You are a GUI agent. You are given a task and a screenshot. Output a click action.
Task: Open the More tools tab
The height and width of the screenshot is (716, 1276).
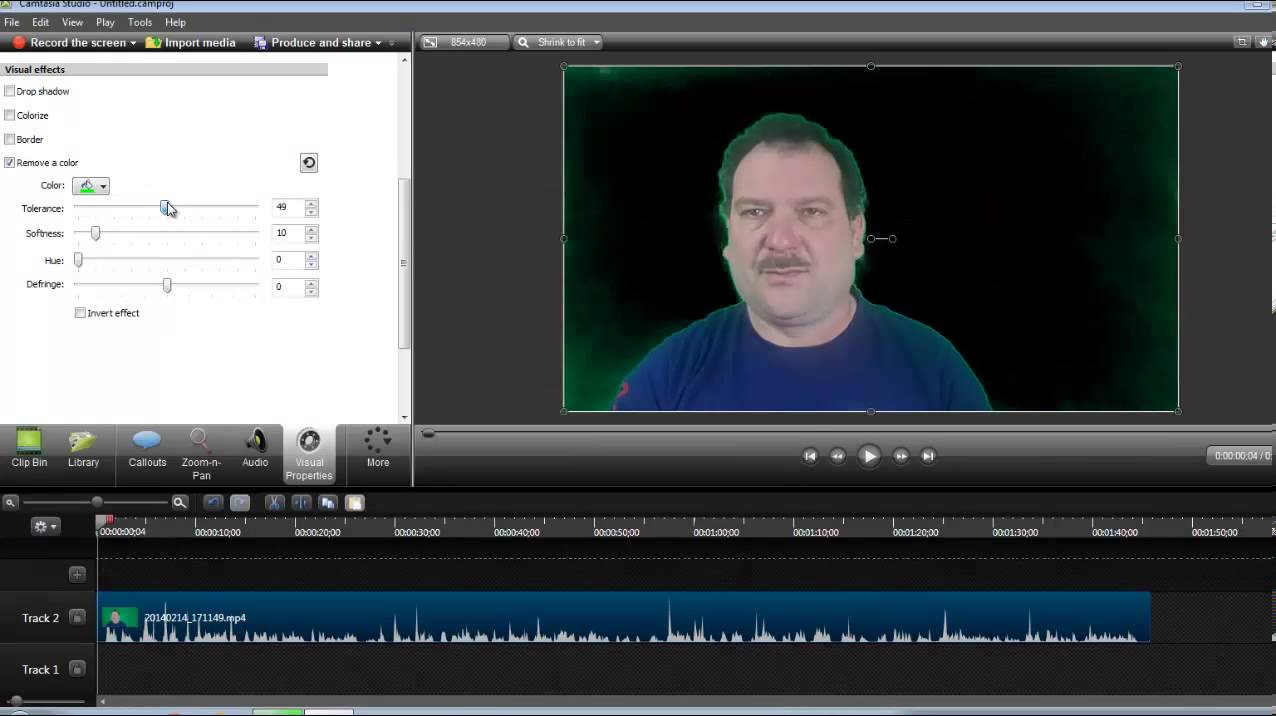tap(378, 447)
